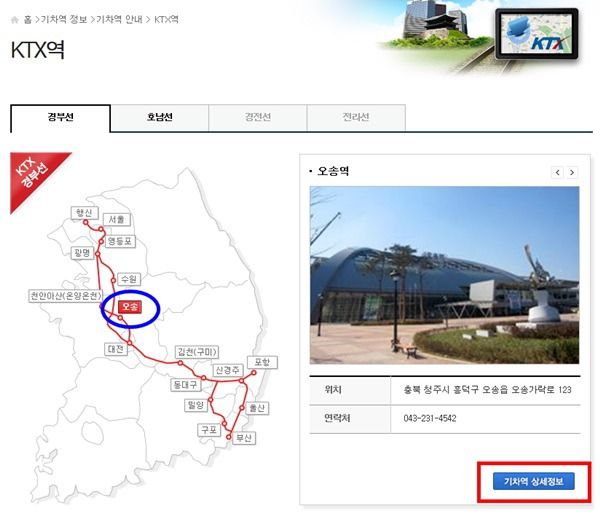Select 대전 station label on map

[116, 349]
